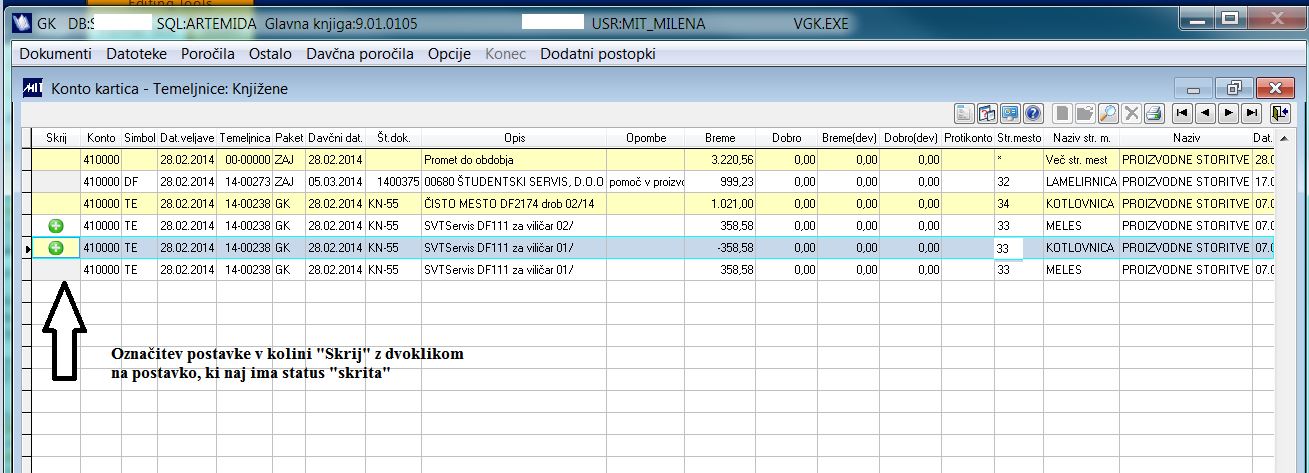Toggle green plus on MELES row 14-00238
The height and width of the screenshot is (473, 1309).
56,226
